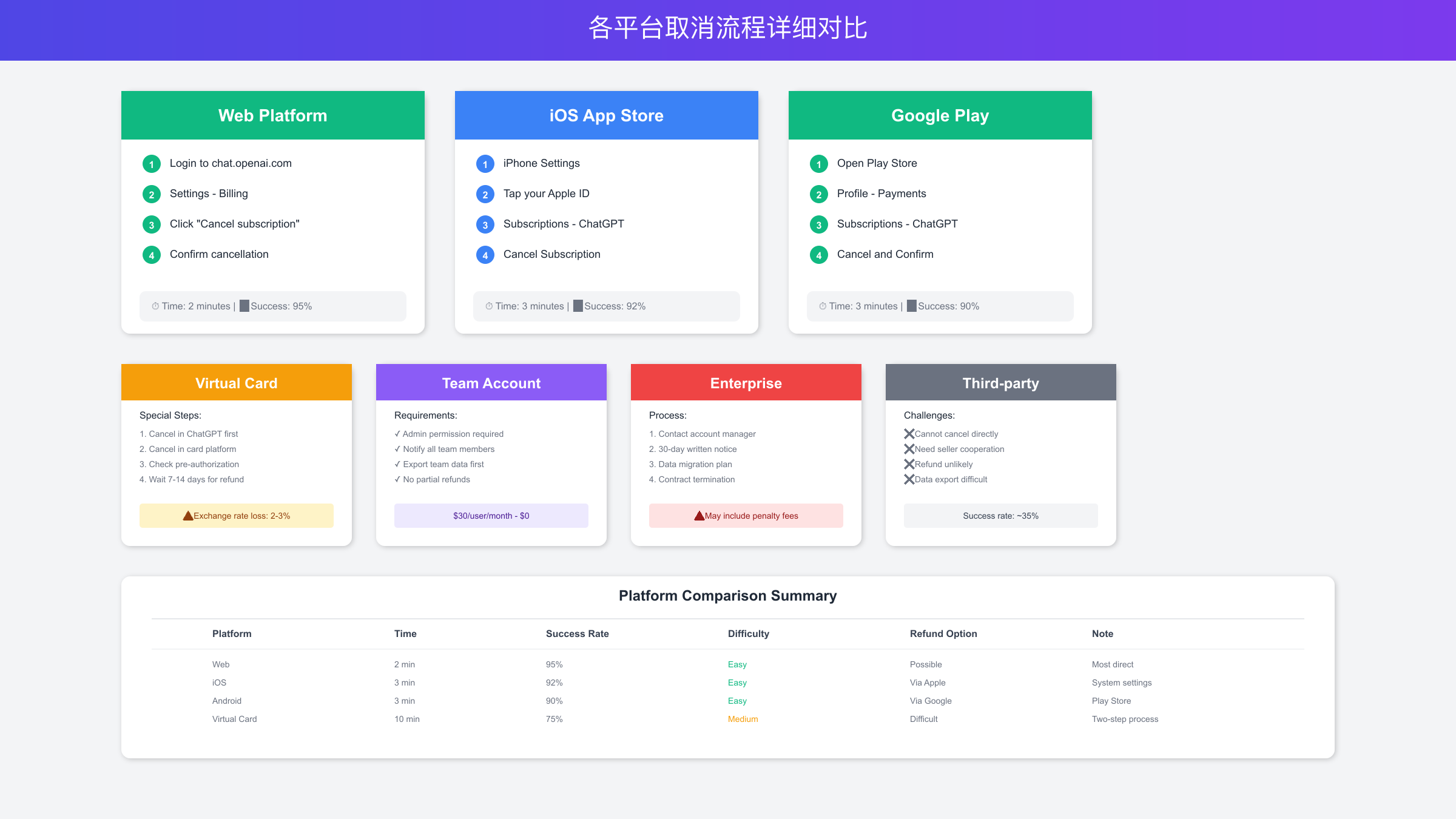Open the Enterprise header
Viewport: 1456px width, 819px height.
[746, 382]
